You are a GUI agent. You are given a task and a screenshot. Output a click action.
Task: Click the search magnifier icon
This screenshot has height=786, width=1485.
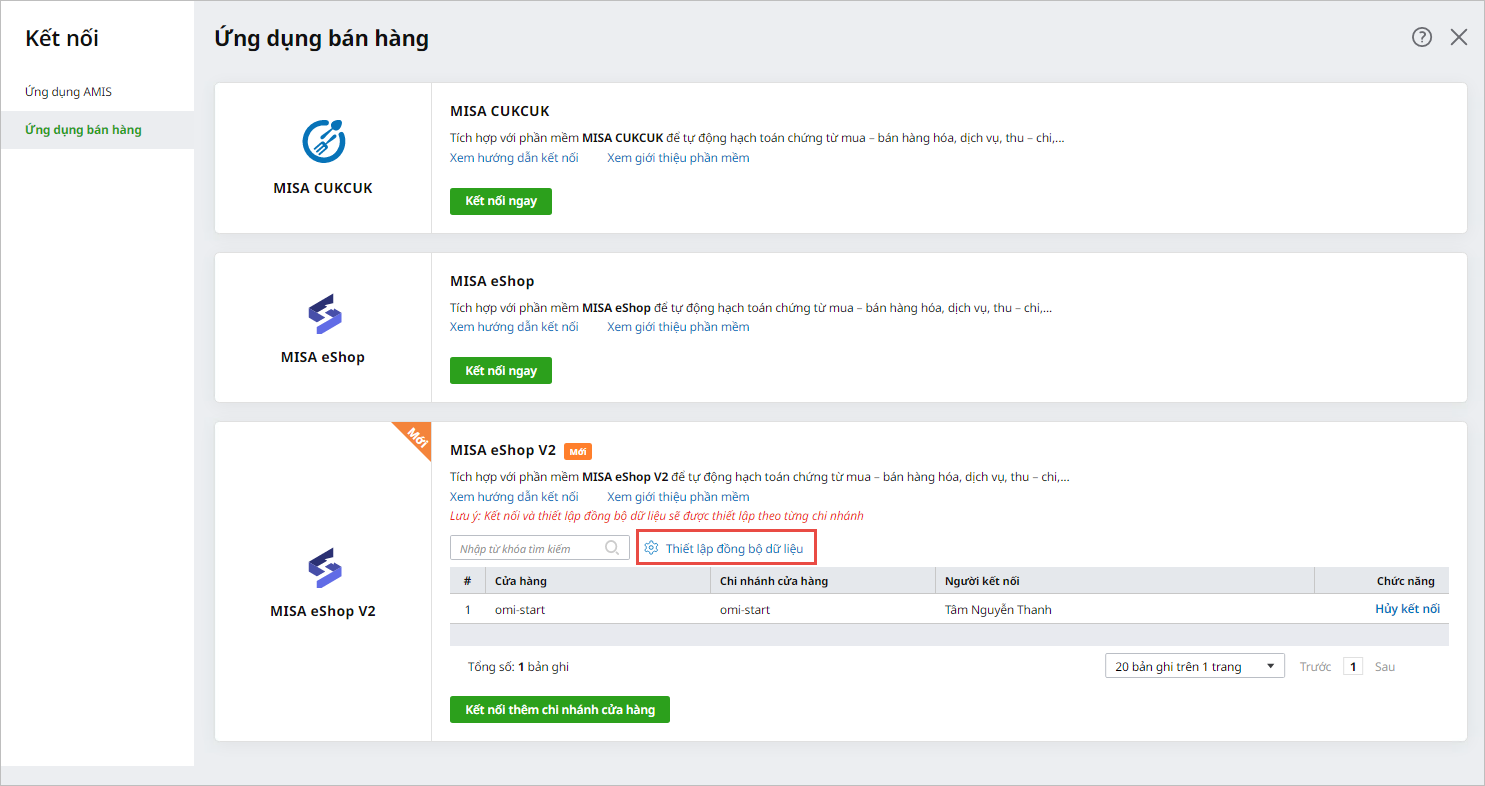pos(613,548)
